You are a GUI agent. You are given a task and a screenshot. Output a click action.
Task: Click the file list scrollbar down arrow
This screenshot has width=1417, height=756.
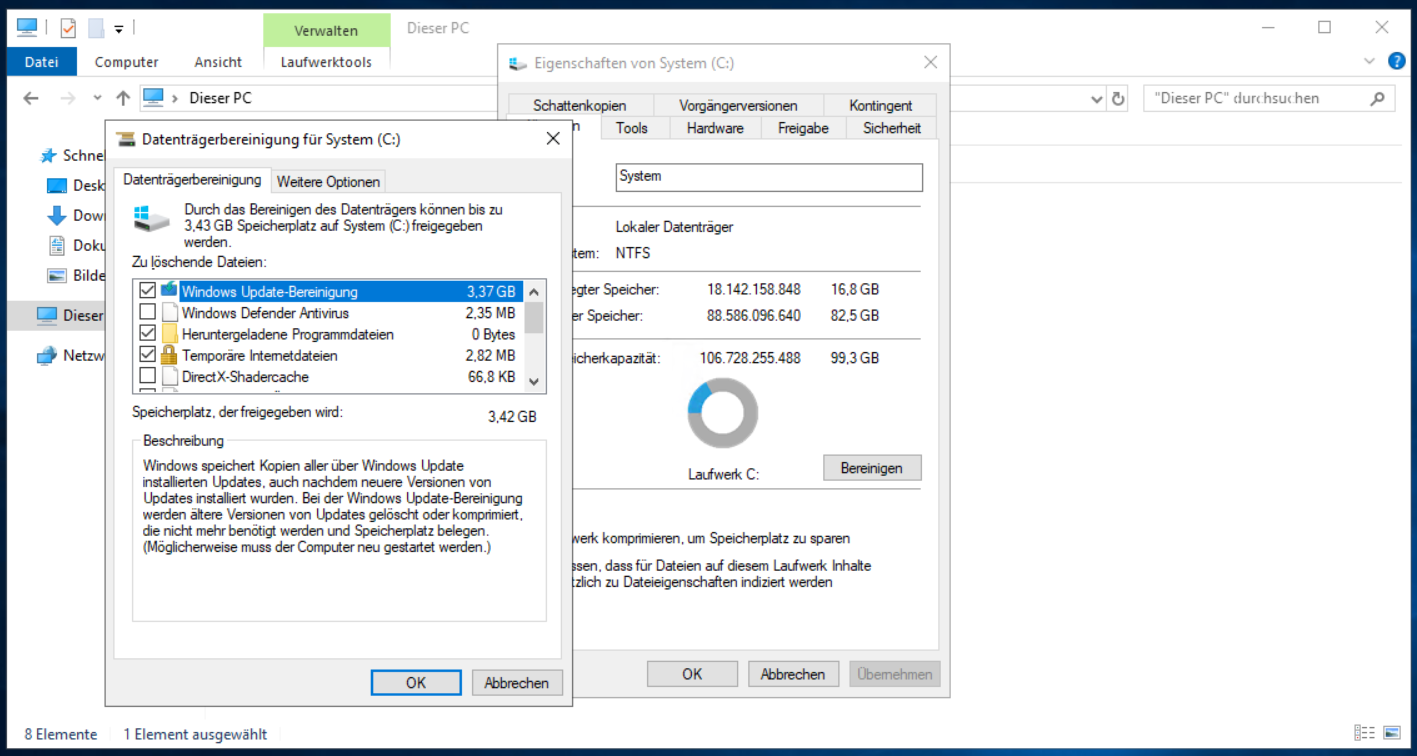(x=534, y=381)
